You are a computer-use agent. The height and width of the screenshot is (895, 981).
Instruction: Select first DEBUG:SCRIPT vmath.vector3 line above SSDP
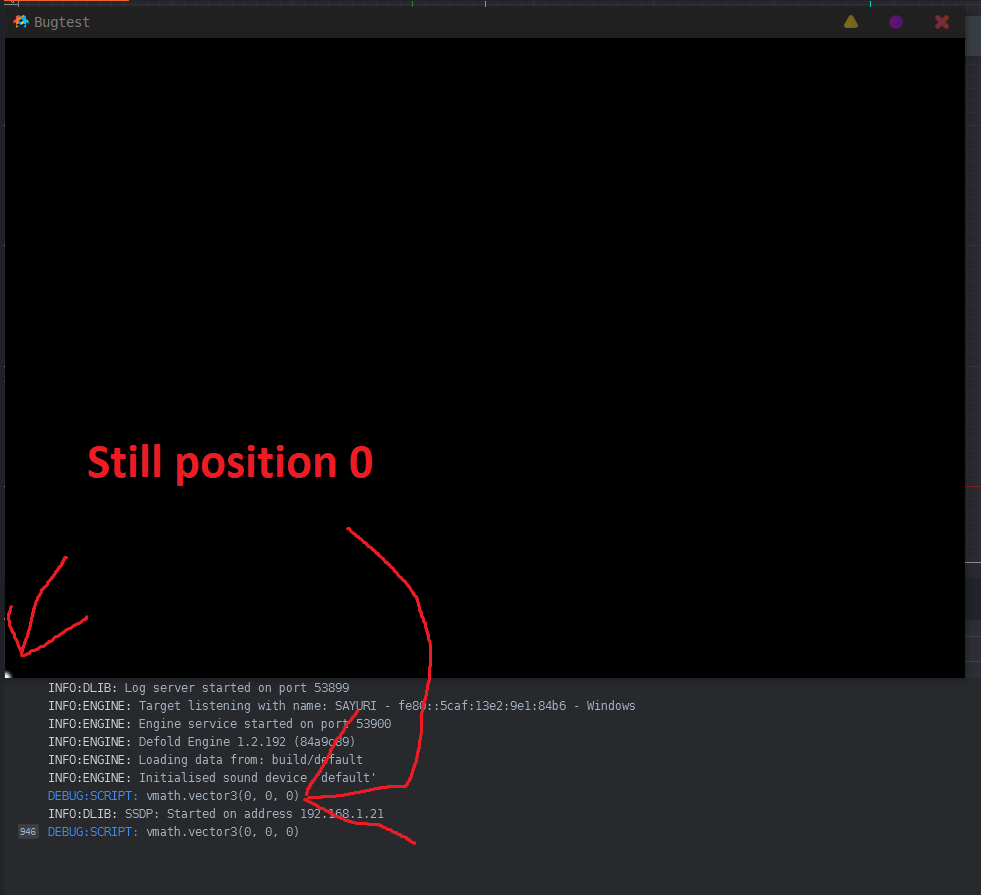[173, 796]
